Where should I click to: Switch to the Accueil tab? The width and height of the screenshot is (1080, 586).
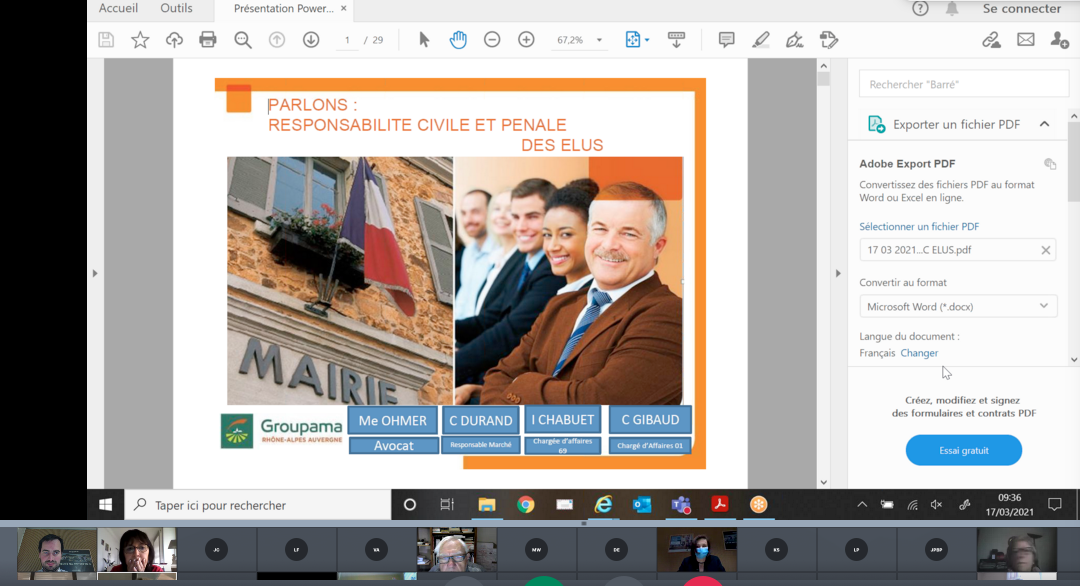[x=118, y=8]
